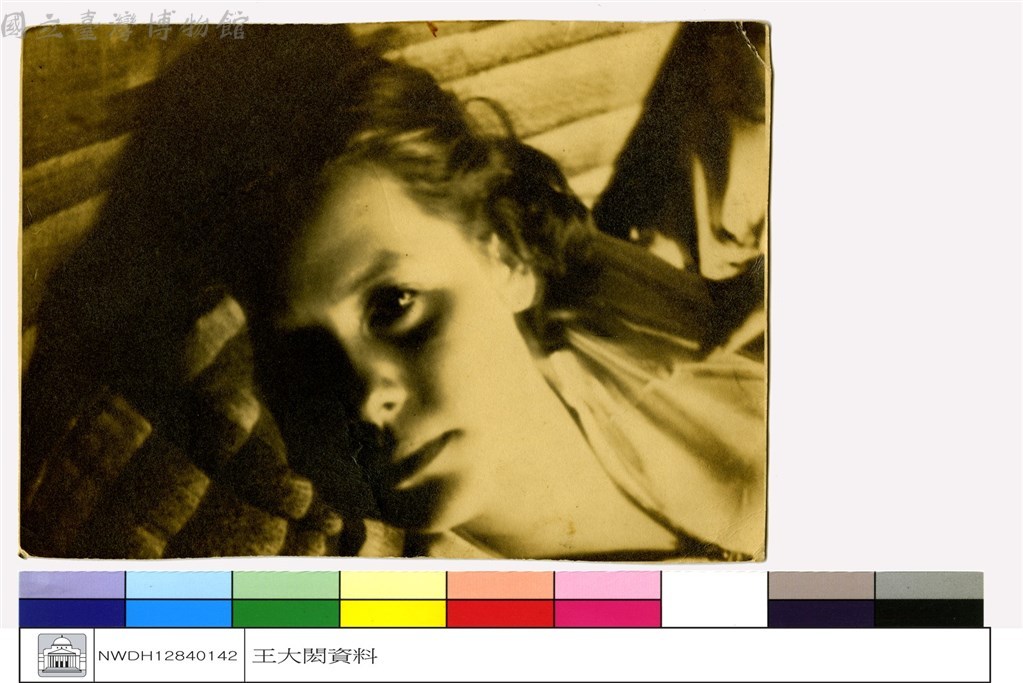Select the taupe gray-brown swatch

pyautogui.click(x=821, y=585)
